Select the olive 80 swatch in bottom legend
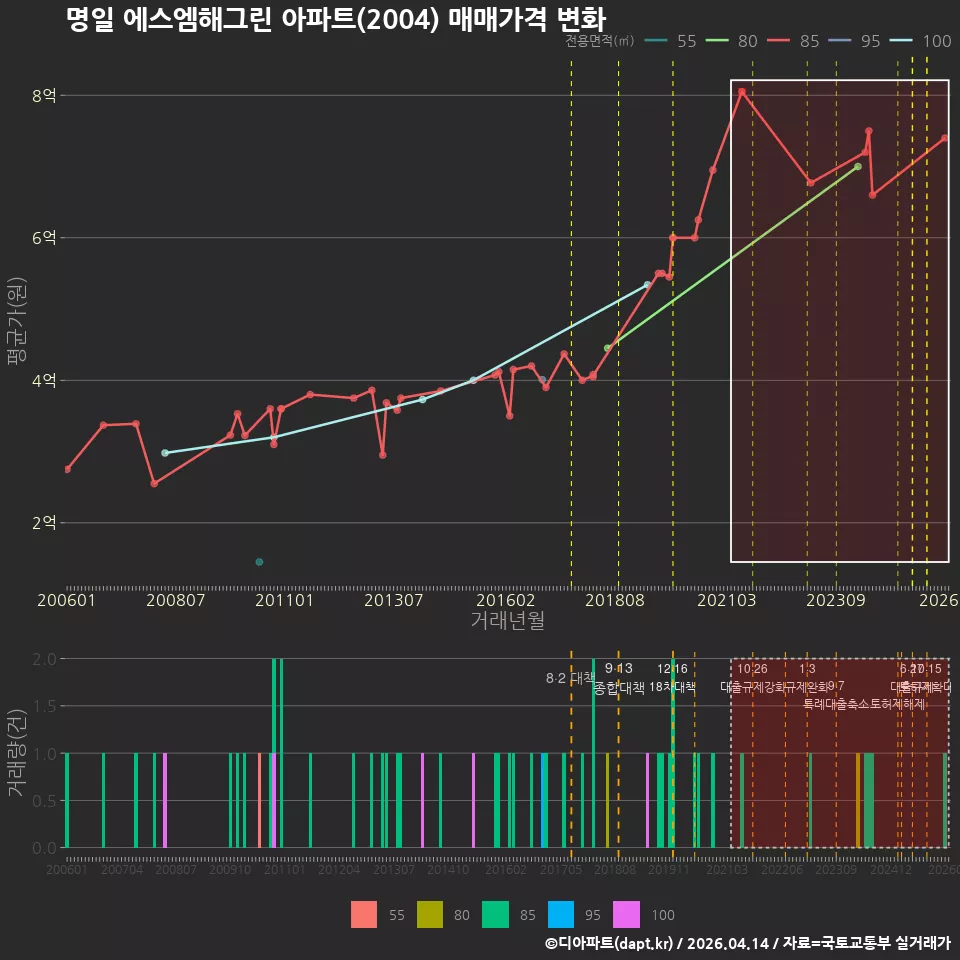 (430, 915)
